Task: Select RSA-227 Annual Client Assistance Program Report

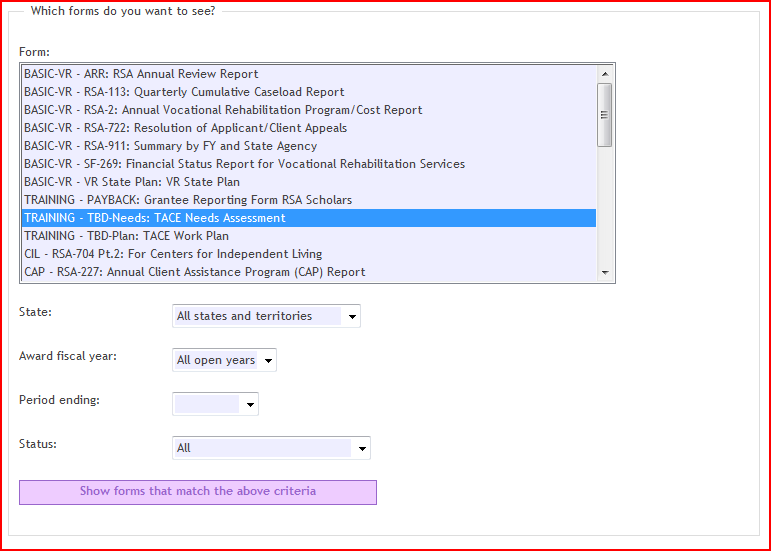Action: pyautogui.click(x=309, y=272)
